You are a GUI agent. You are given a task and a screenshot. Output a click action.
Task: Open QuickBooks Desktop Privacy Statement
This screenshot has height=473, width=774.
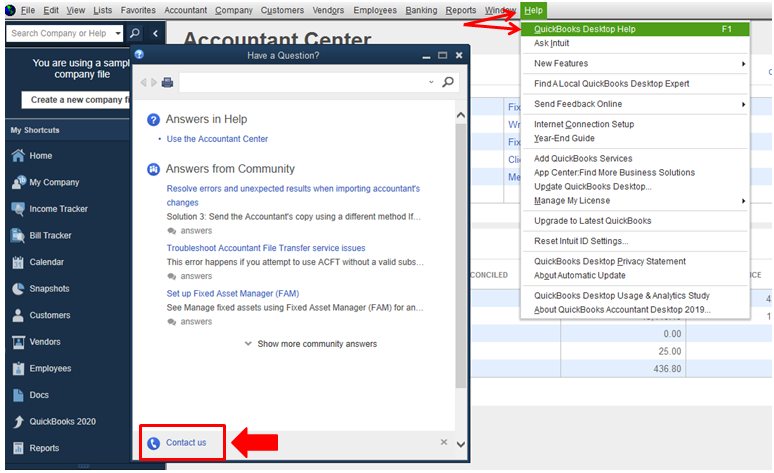(x=610, y=261)
